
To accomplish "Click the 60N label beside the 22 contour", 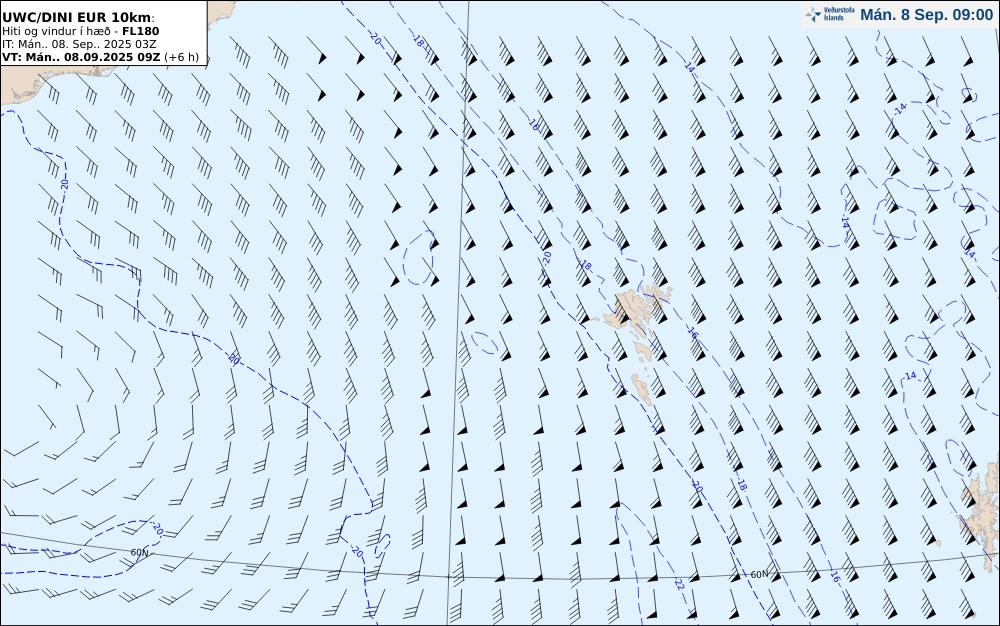I will tap(759, 574).
